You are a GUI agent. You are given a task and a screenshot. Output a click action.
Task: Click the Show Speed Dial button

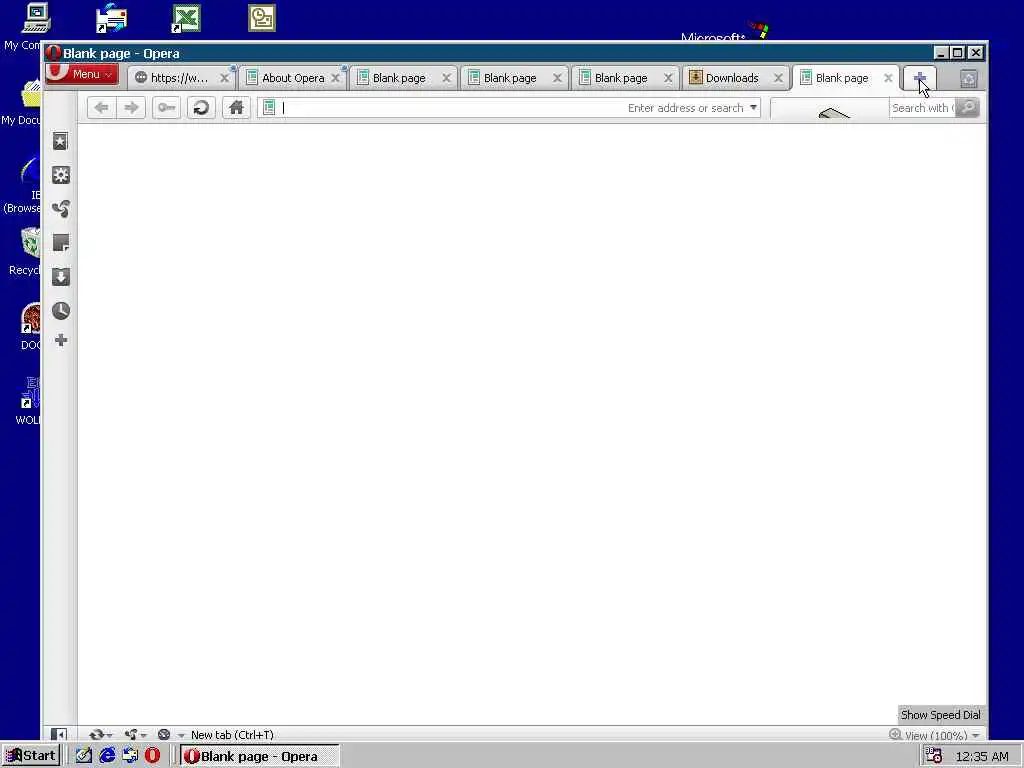[940, 714]
